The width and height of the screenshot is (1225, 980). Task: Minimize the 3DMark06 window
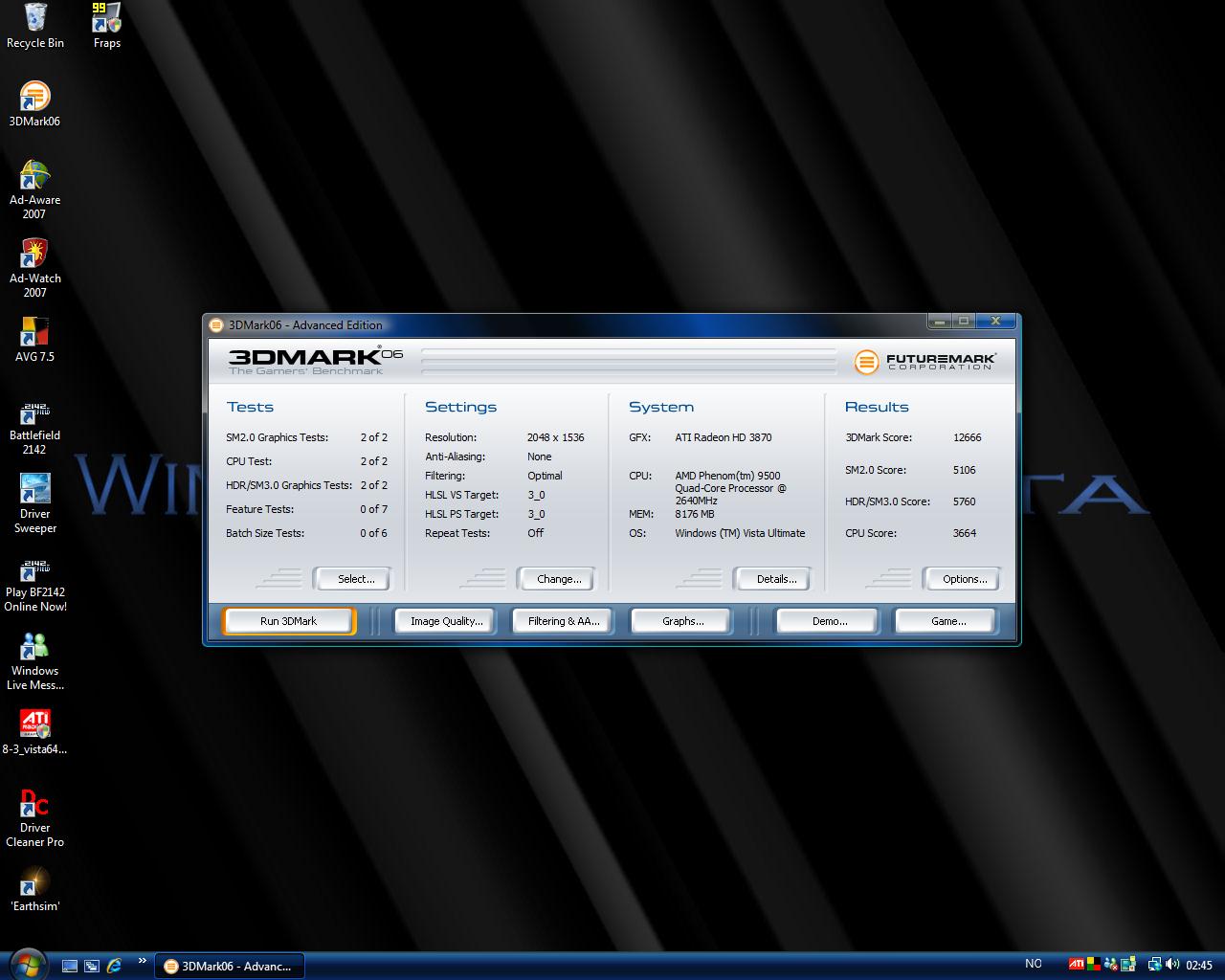point(938,322)
